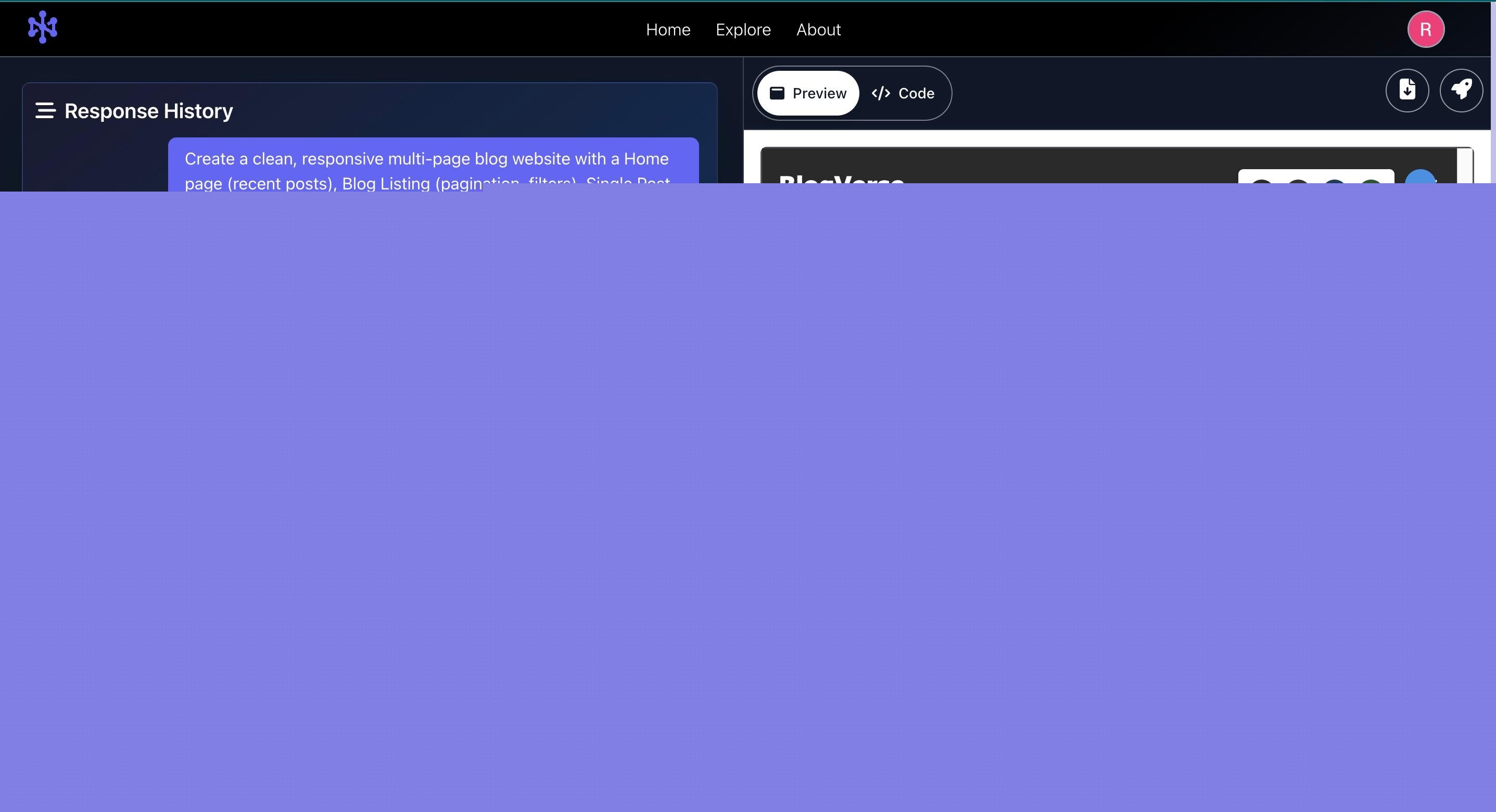
Task: Click the preview frame's vertical scrollbar
Action: click(1465, 166)
